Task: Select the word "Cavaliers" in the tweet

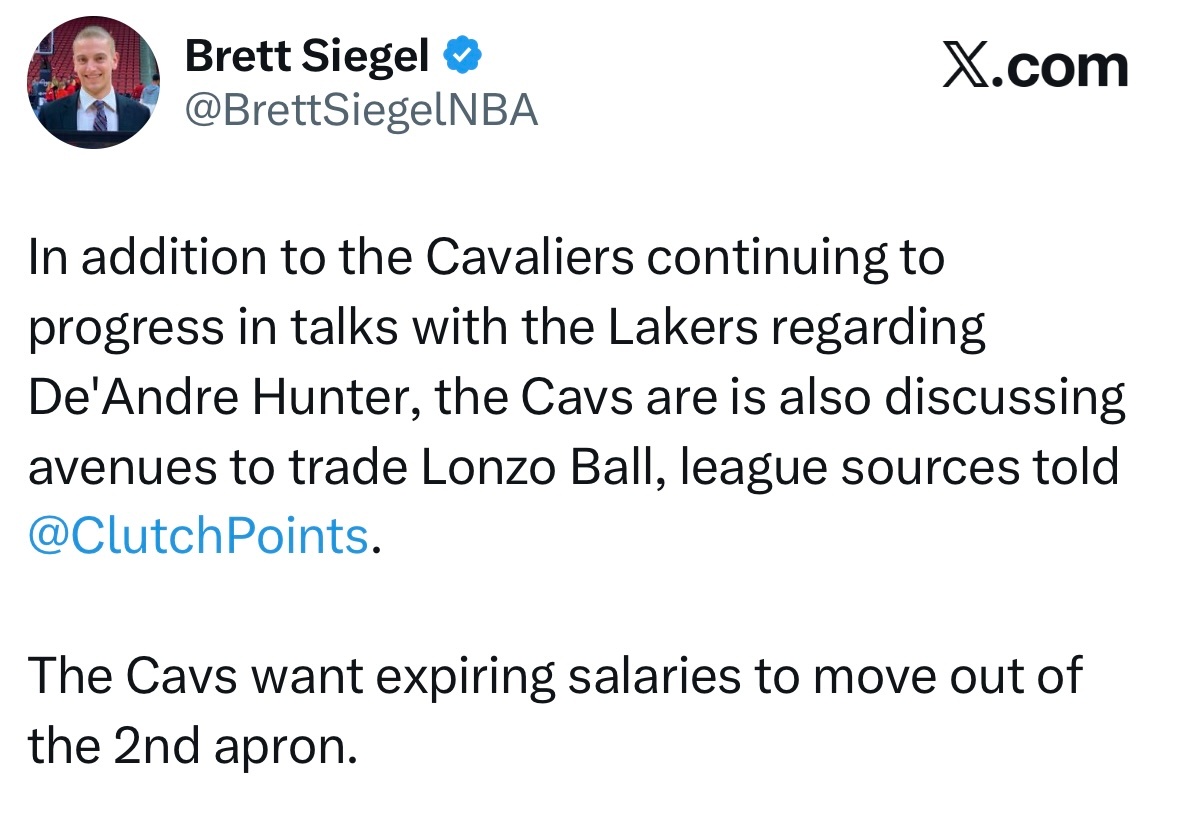Action: coord(530,259)
